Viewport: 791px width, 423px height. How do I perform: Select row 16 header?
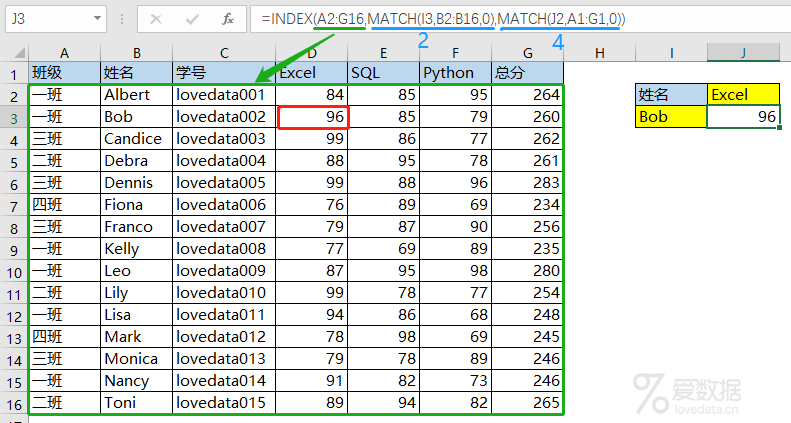point(14,404)
